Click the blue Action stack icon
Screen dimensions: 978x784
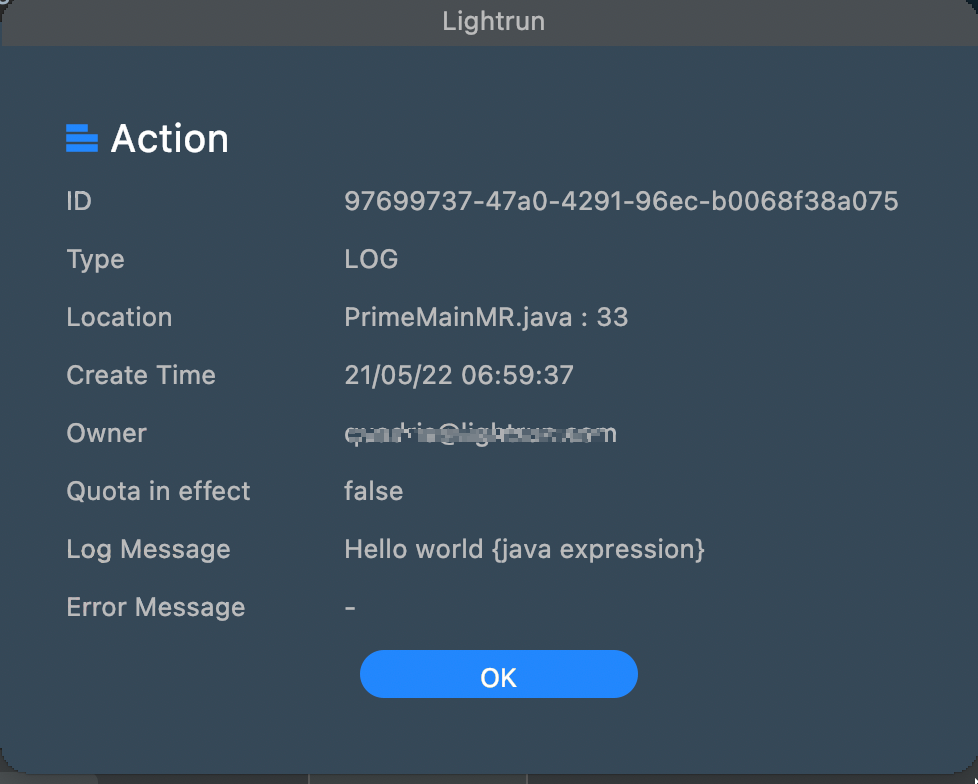click(81, 138)
